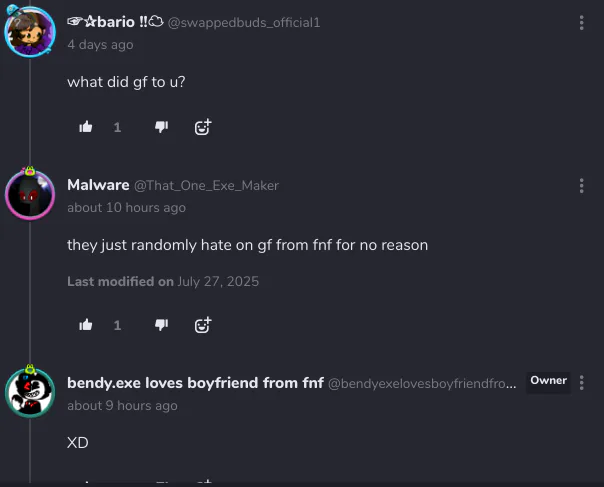
Task: Thumbs down Malware's comment
Action: [161, 325]
